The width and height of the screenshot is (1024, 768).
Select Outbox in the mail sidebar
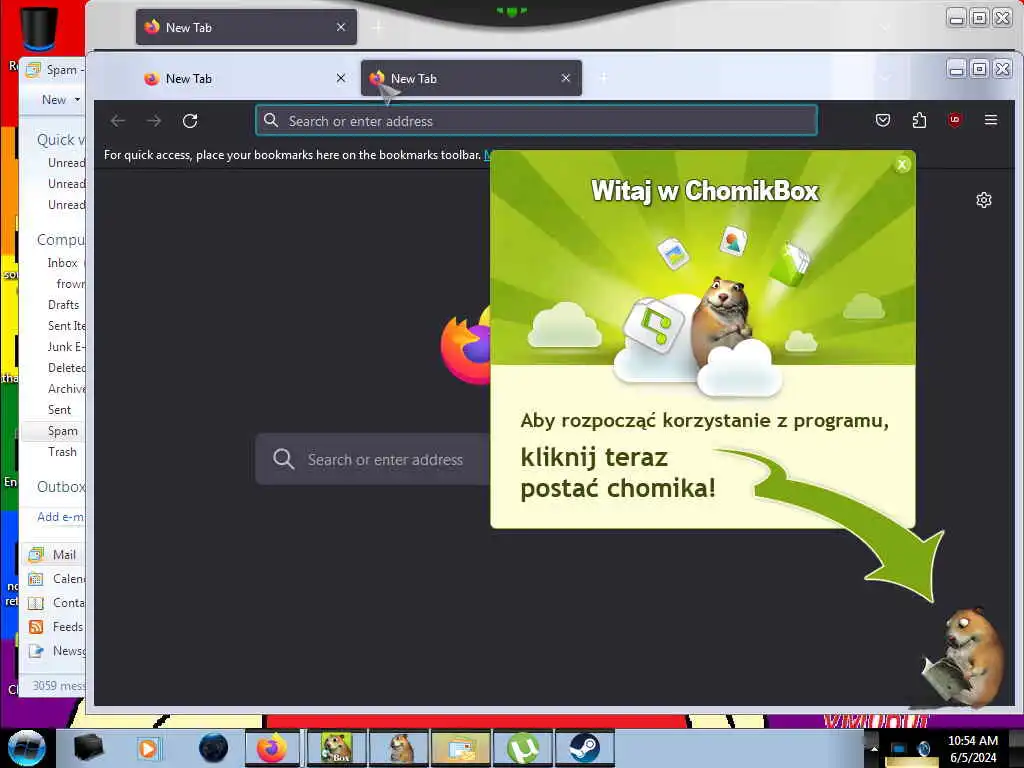(x=61, y=487)
